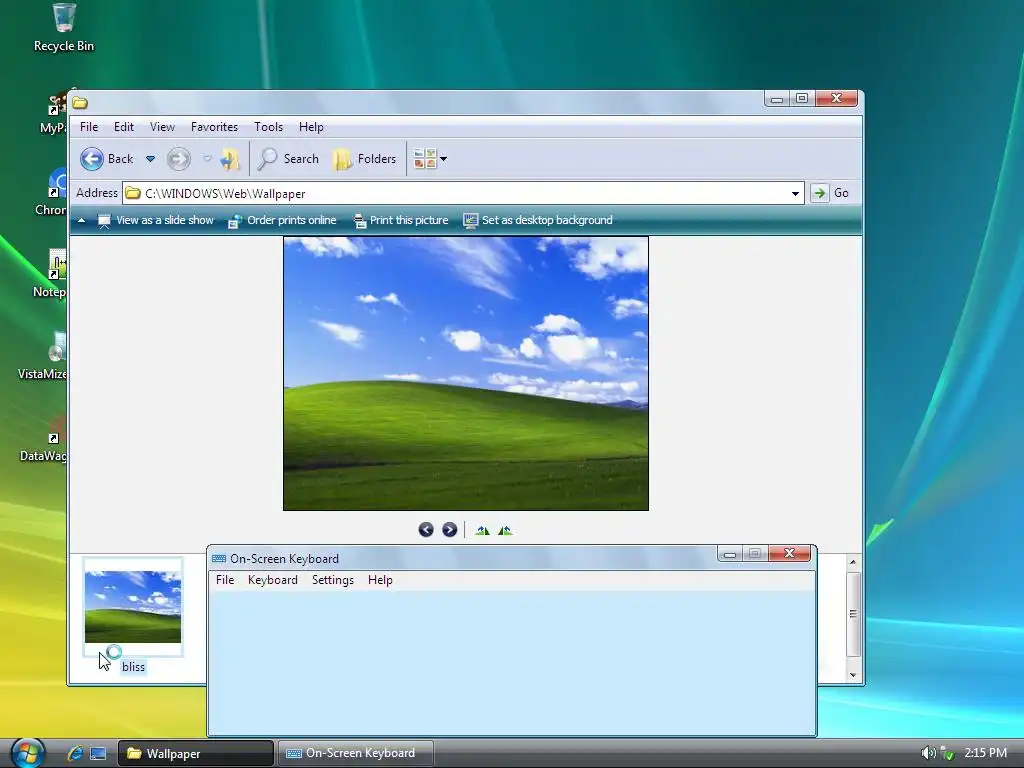Click Order prints online

coord(281,220)
